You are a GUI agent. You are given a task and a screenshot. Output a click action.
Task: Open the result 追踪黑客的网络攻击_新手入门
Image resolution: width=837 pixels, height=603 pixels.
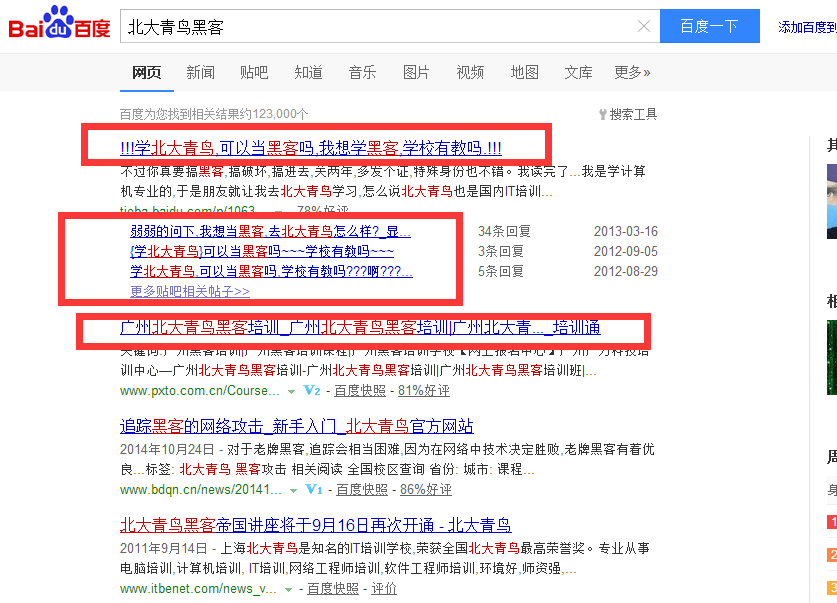tap(297, 426)
